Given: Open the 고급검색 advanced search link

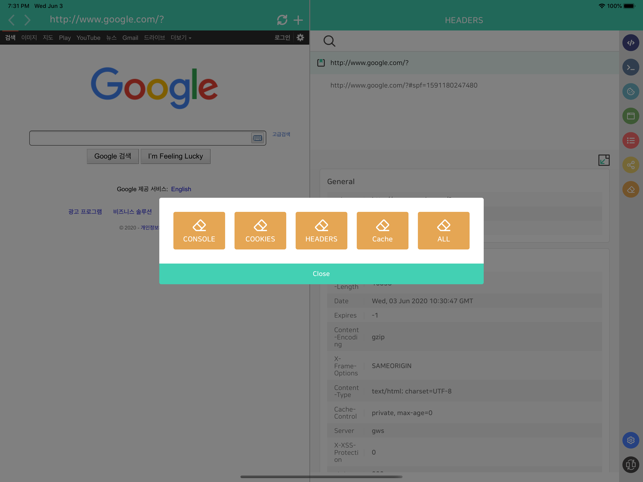Looking at the screenshot, I should 281,134.
